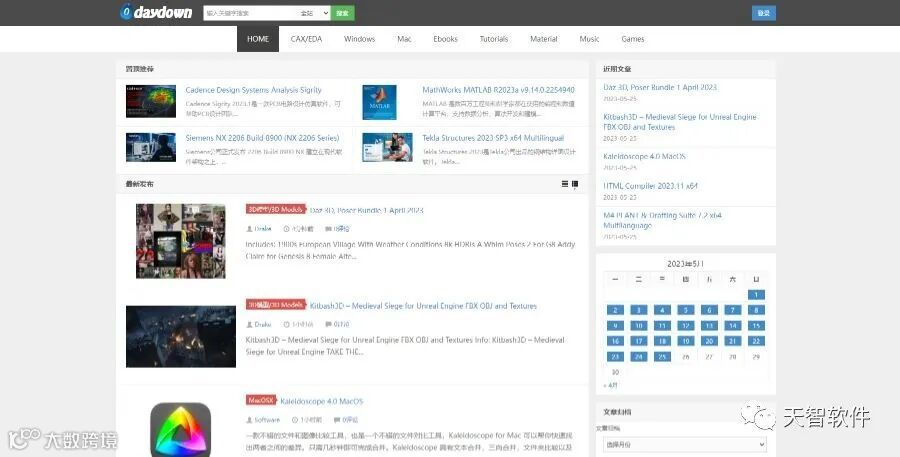Open Tekla Structures 2023 SP3 article

point(493,138)
